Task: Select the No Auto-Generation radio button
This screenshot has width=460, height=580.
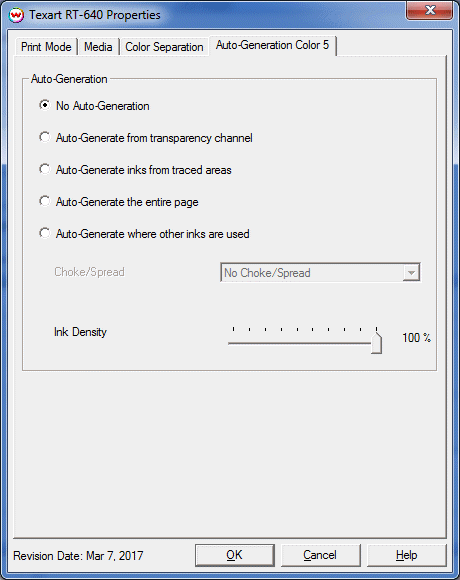Action: (x=95, y=106)
